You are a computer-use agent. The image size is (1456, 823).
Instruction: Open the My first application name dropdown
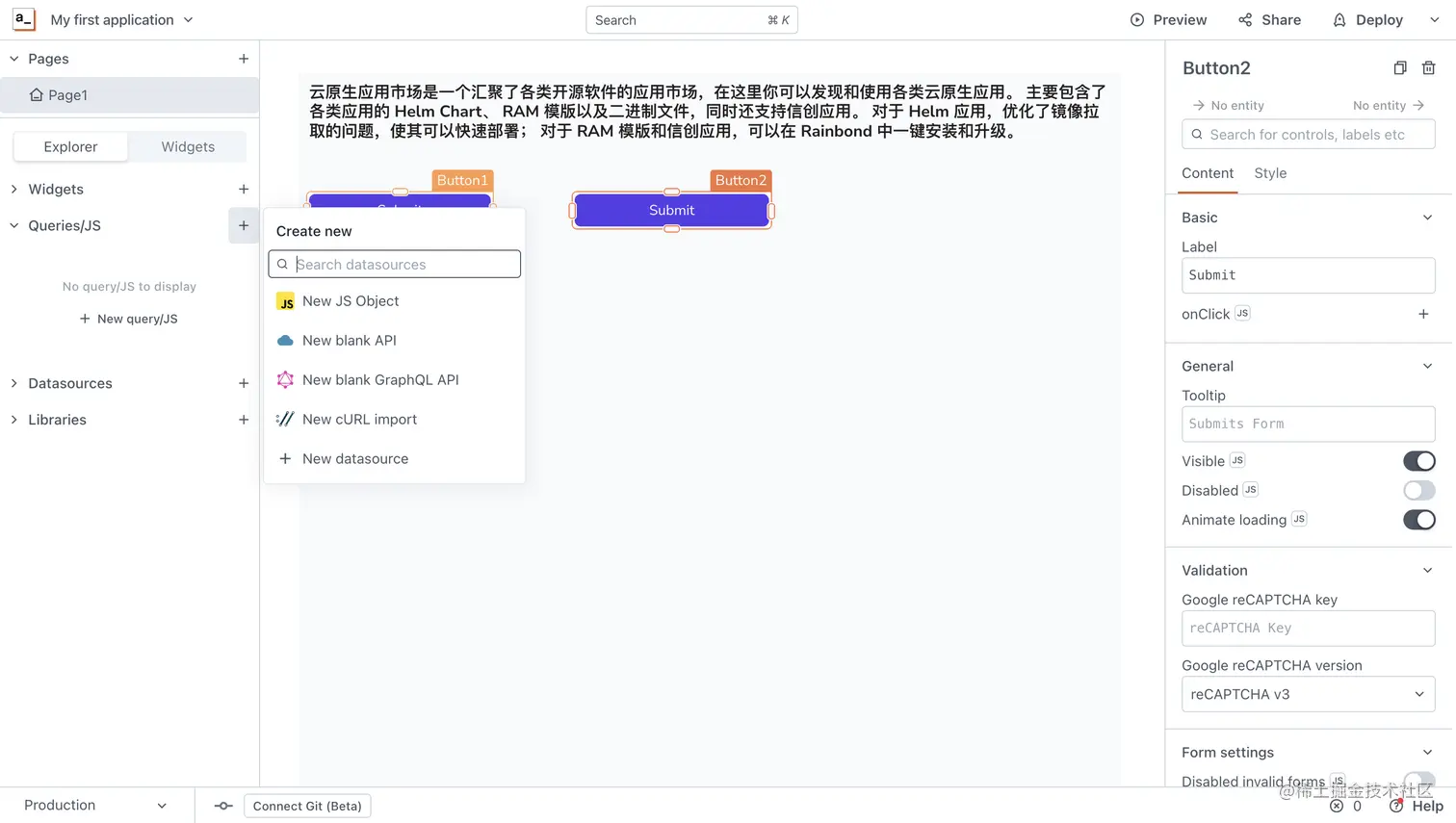(121, 19)
